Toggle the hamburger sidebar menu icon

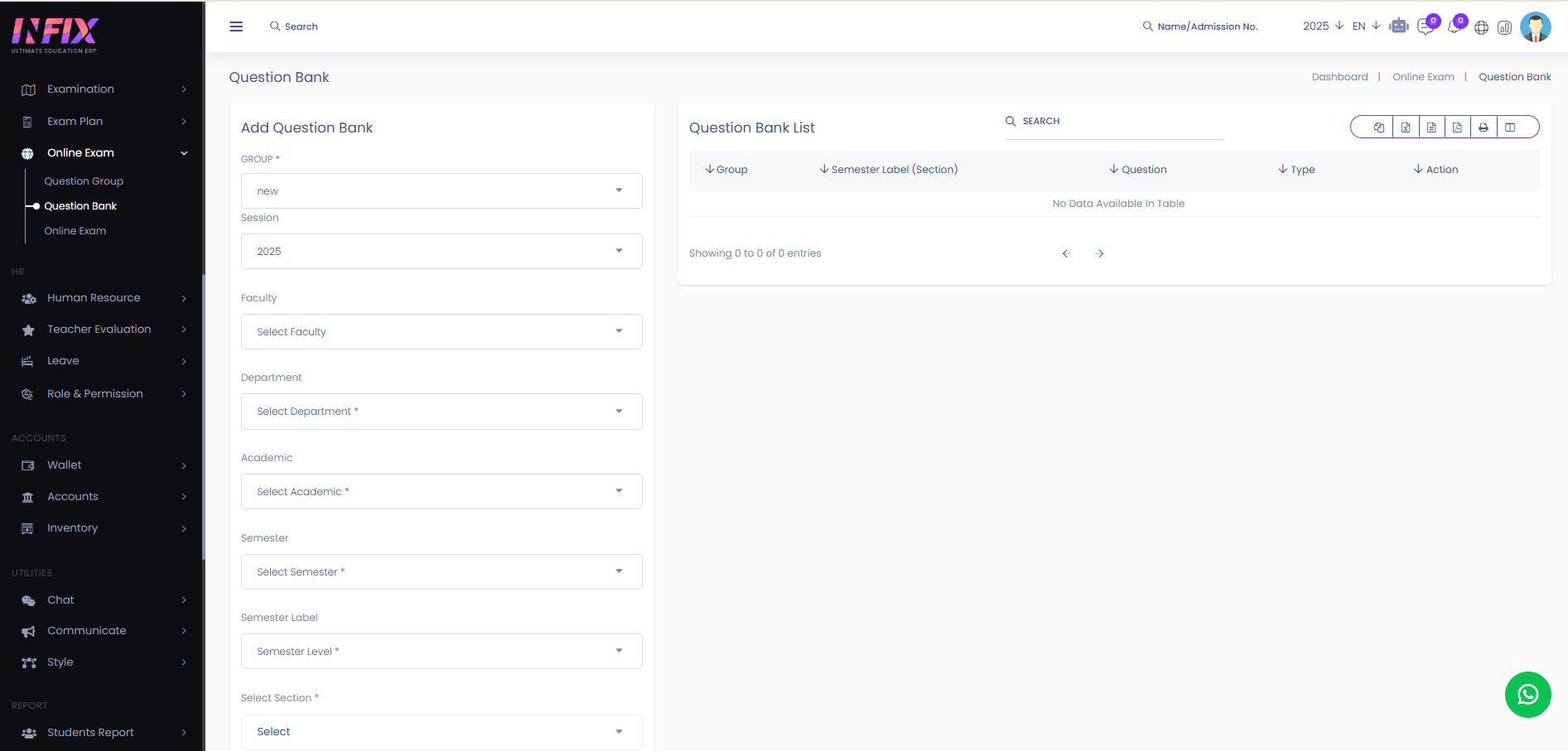[236, 26]
